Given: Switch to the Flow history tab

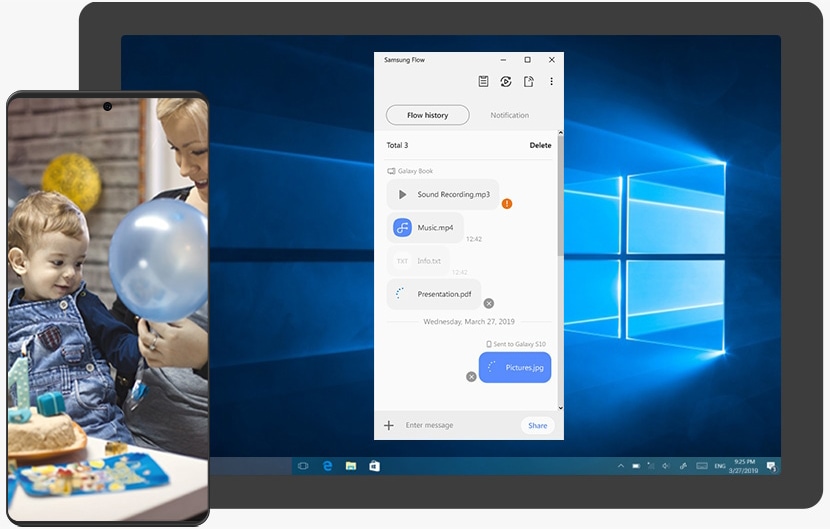Looking at the screenshot, I should [428, 115].
